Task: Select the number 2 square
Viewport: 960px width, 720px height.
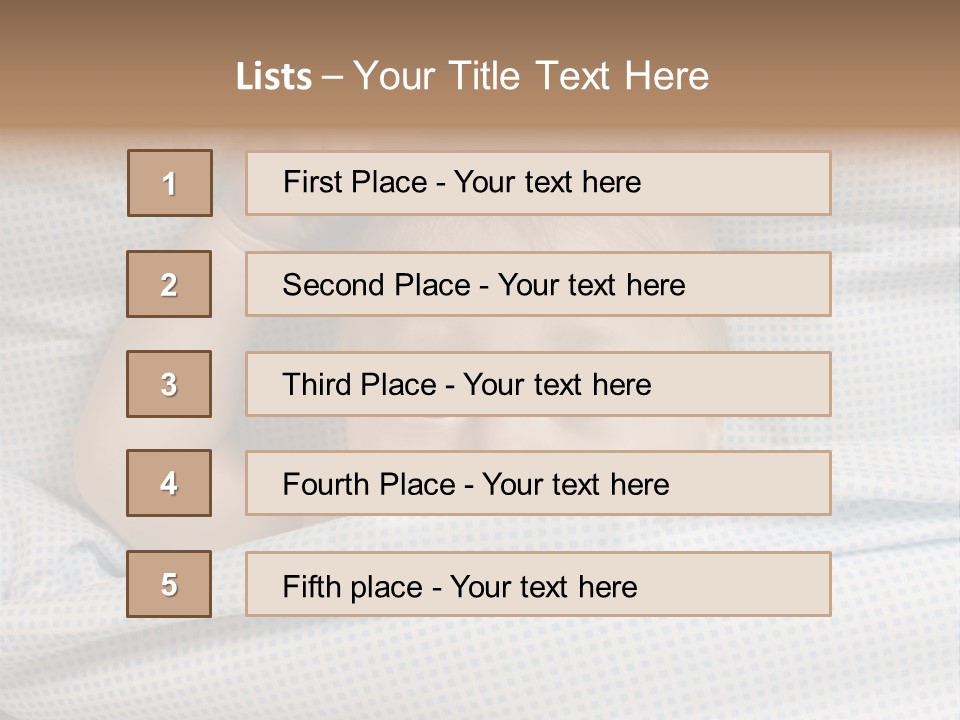Action: click(x=169, y=284)
